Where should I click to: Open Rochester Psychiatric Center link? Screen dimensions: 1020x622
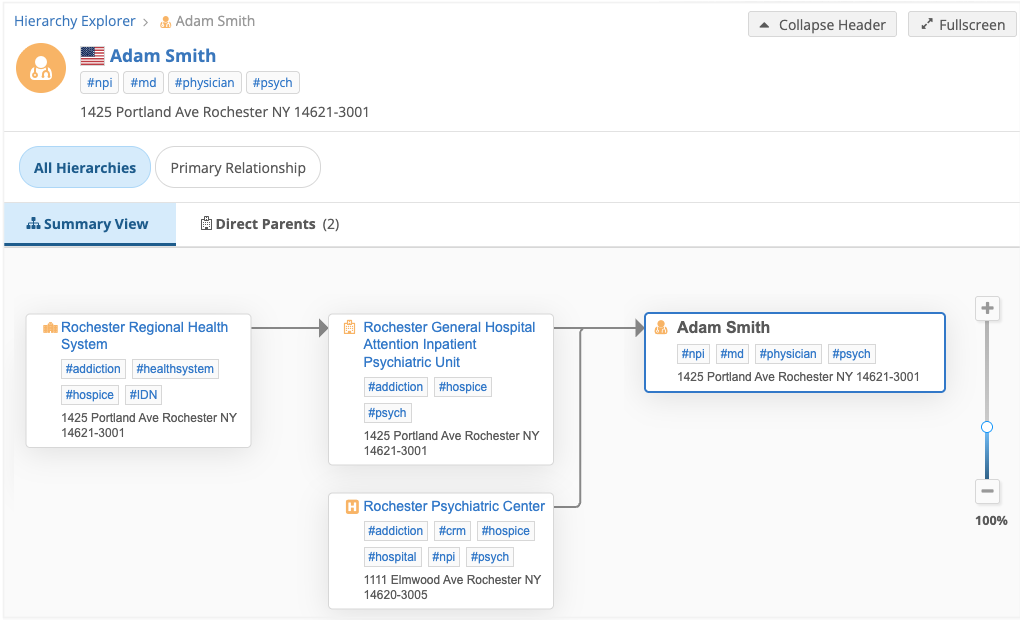click(x=454, y=506)
